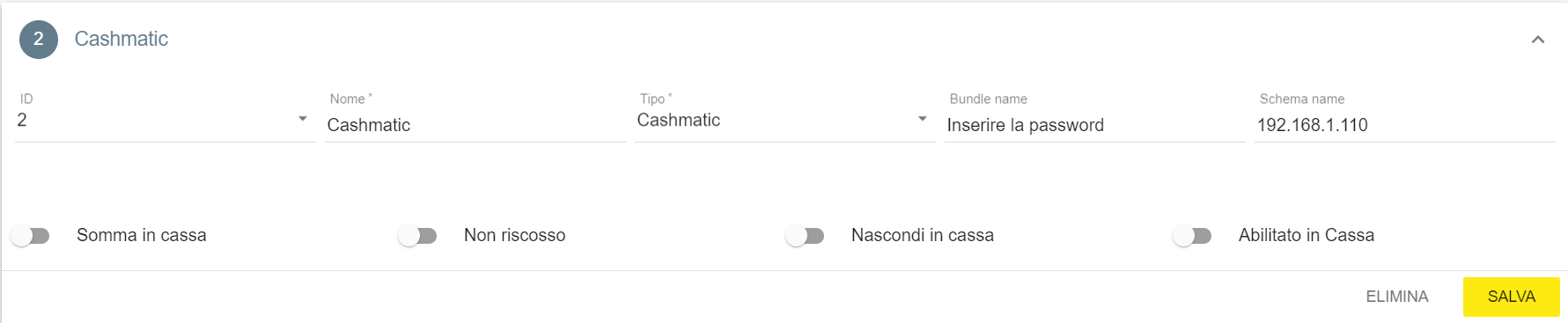Open the Tipo dropdown arrow
Screen dimensions: 1568x323
(x=923, y=119)
